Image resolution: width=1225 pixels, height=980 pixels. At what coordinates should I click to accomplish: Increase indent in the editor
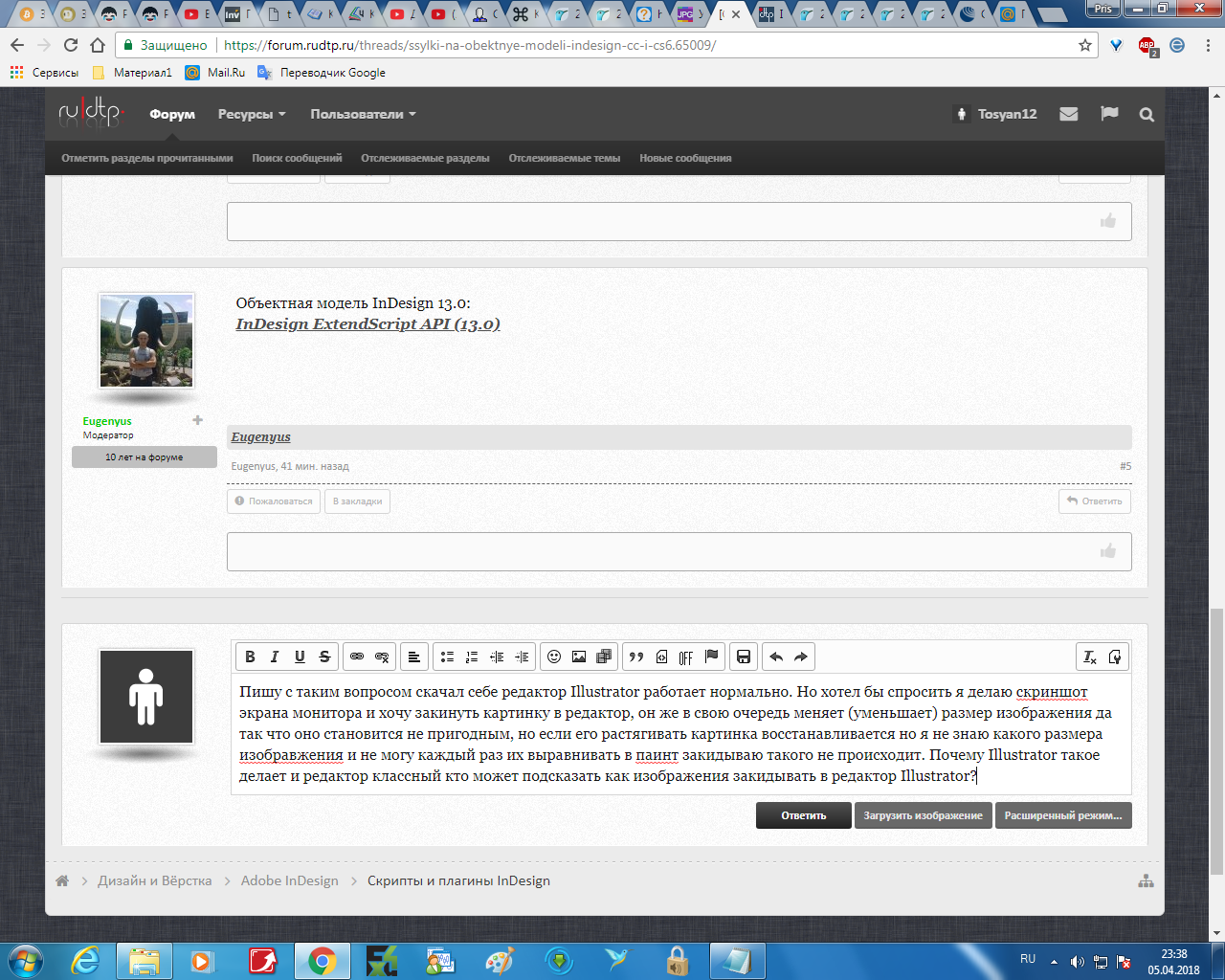point(522,657)
